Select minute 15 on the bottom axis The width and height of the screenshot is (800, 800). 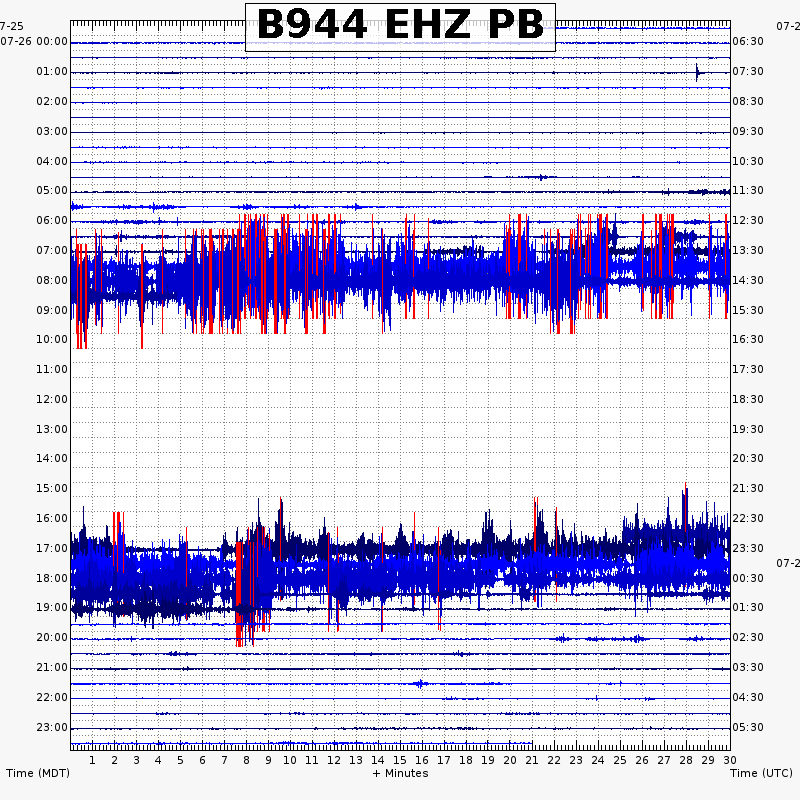[399, 760]
